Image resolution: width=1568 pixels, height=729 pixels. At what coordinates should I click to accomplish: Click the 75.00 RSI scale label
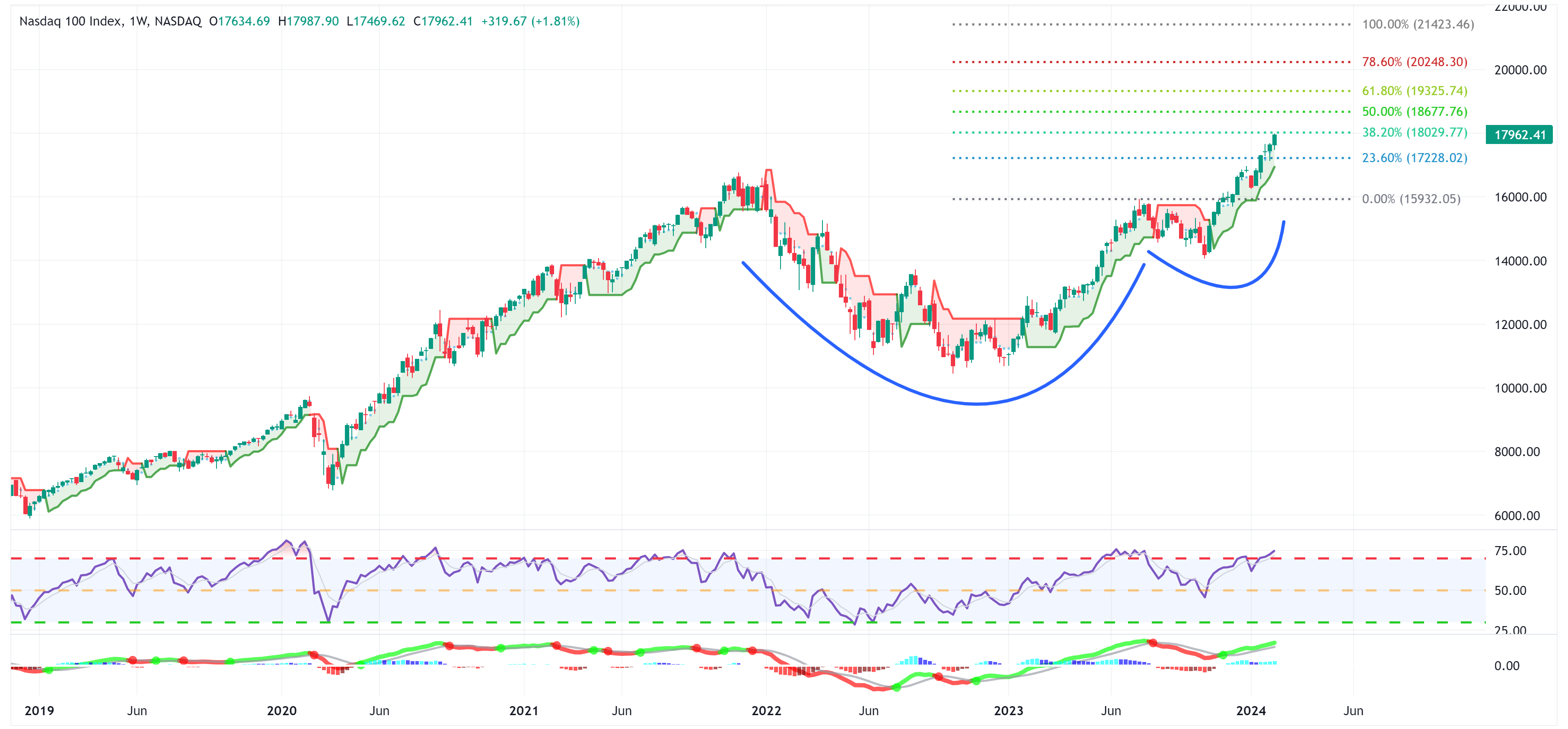point(1510,550)
